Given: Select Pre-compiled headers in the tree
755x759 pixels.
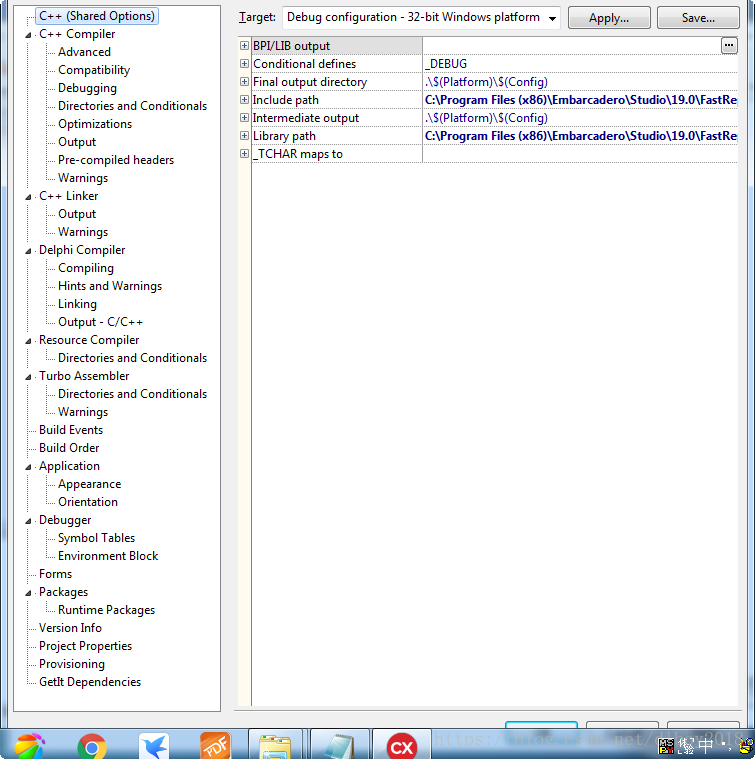Looking at the screenshot, I should click(x=116, y=160).
